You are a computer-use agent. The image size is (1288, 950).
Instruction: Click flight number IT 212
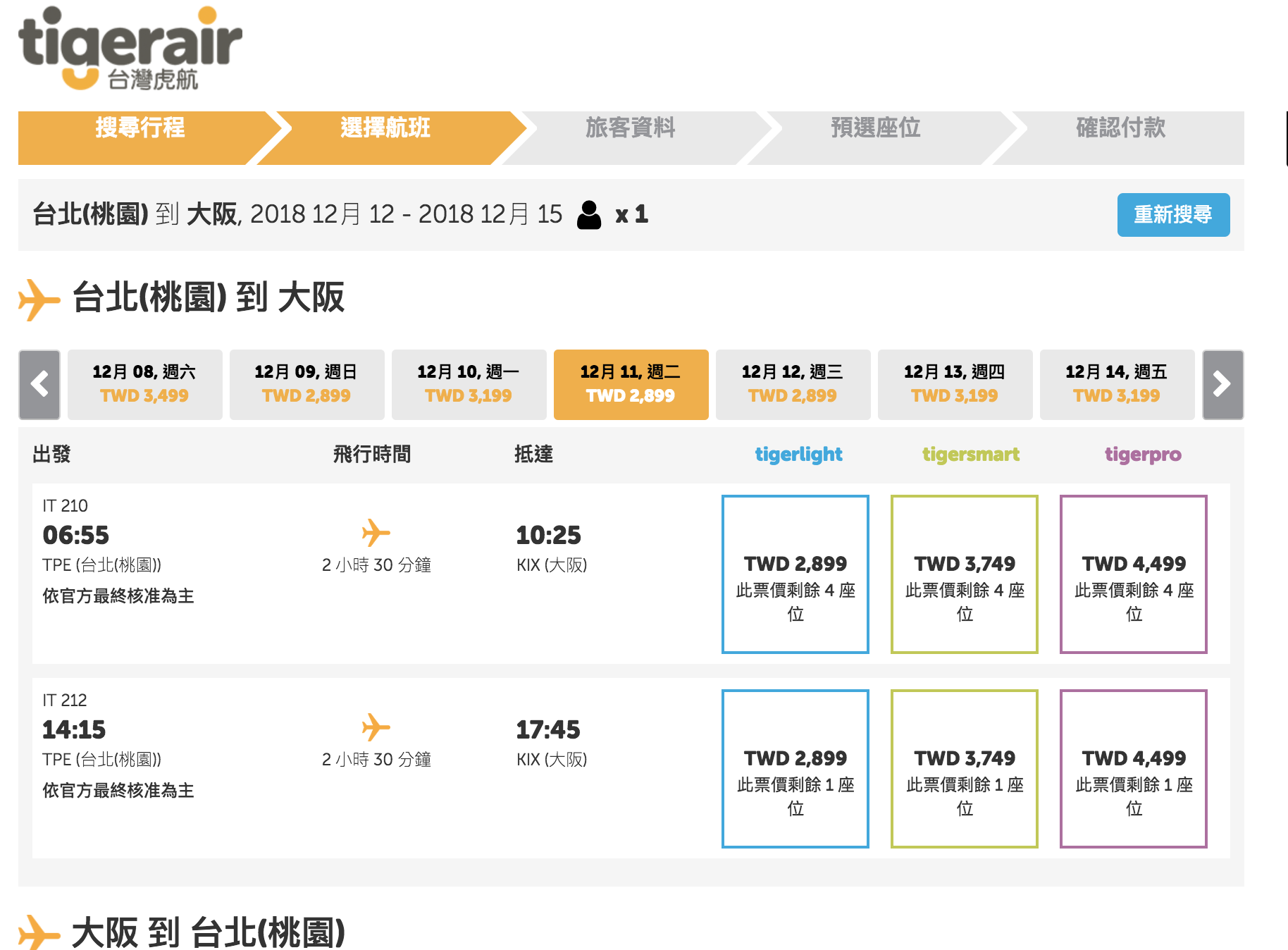pyautogui.click(x=65, y=701)
